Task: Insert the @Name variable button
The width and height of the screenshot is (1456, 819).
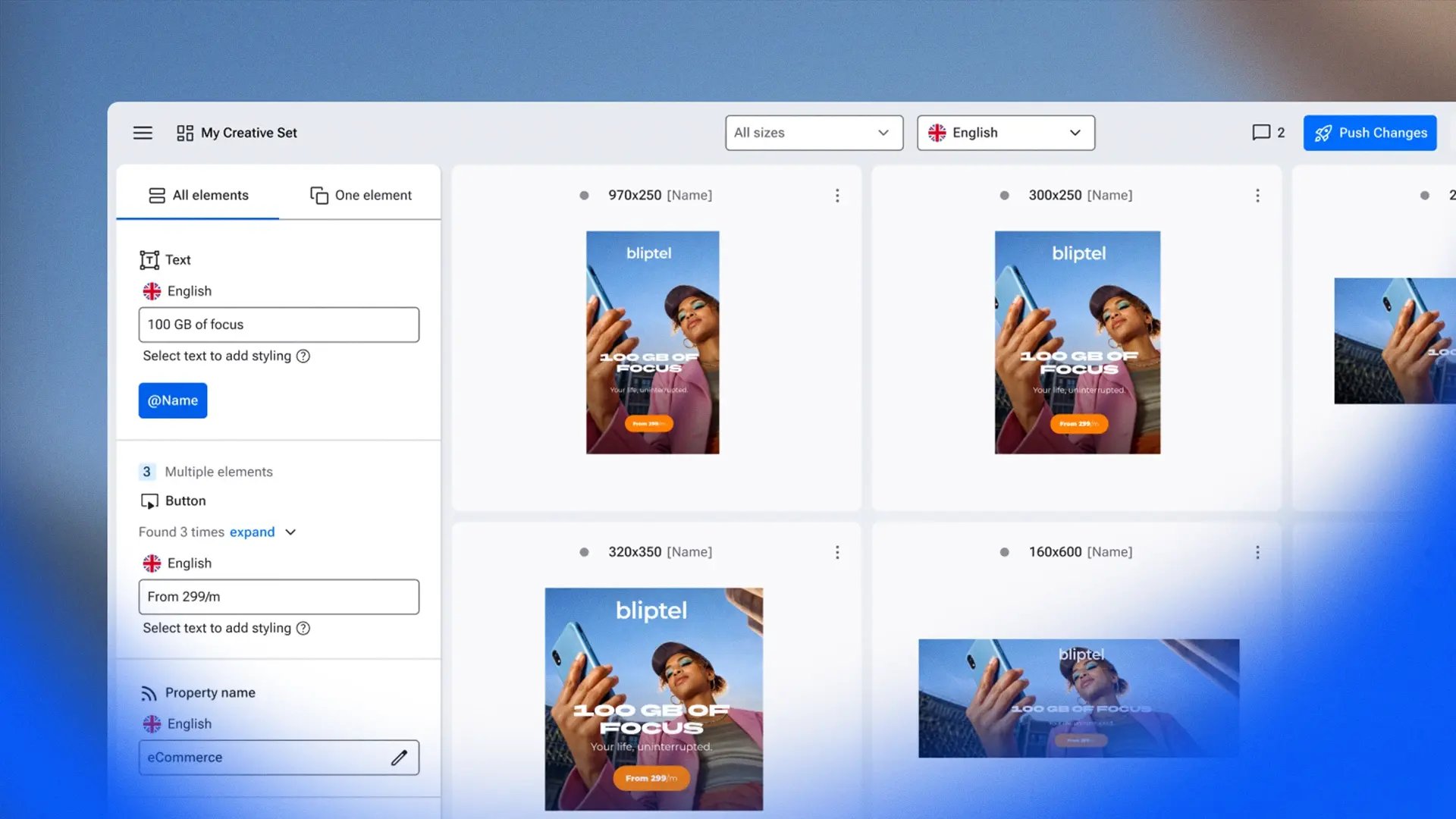Action: click(173, 400)
